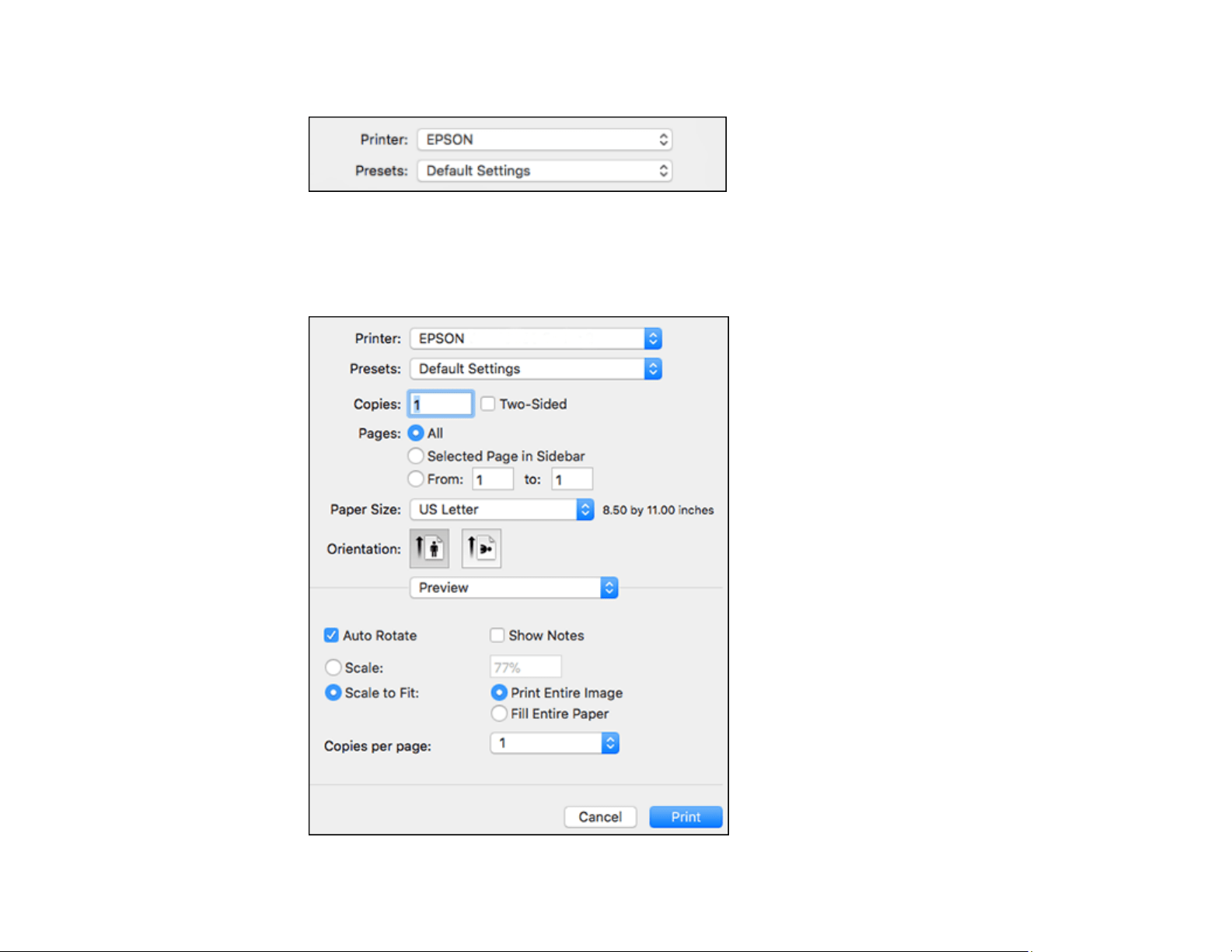Open the Preview options dropdown
This screenshot has height=952, width=1232.
pos(514,588)
